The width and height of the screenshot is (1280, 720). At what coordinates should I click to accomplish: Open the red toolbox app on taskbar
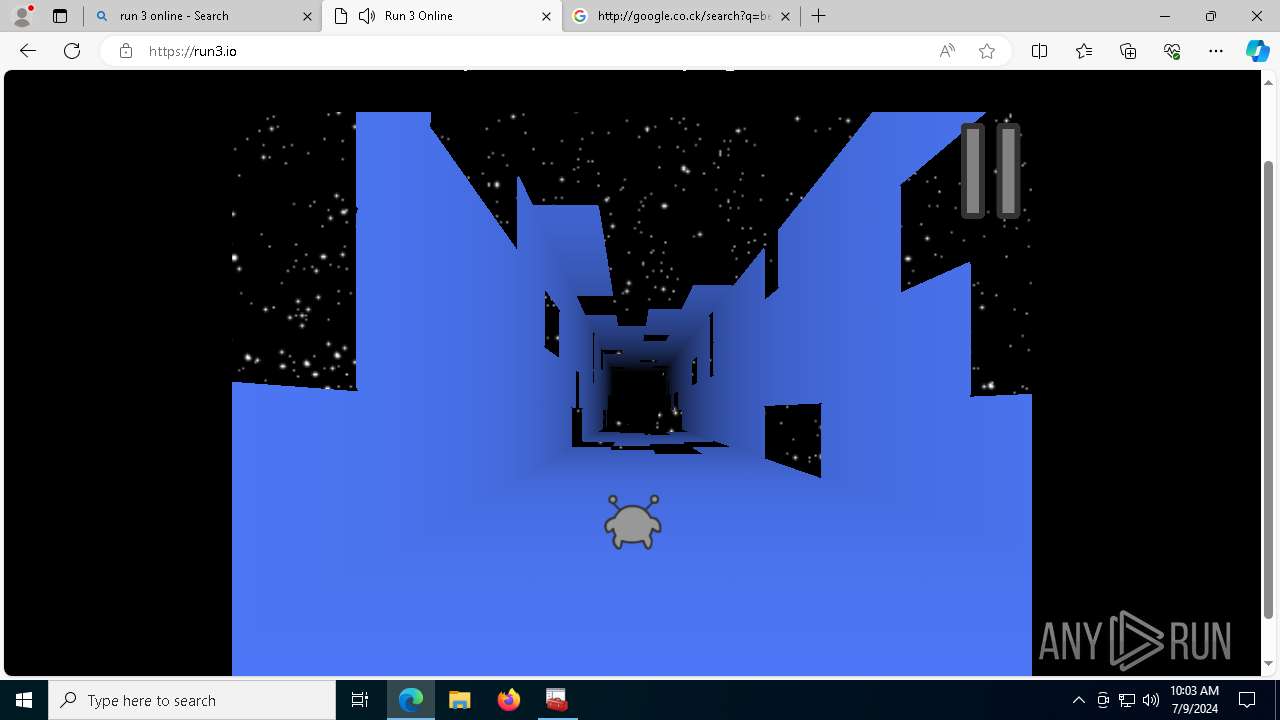pos(557,700)
